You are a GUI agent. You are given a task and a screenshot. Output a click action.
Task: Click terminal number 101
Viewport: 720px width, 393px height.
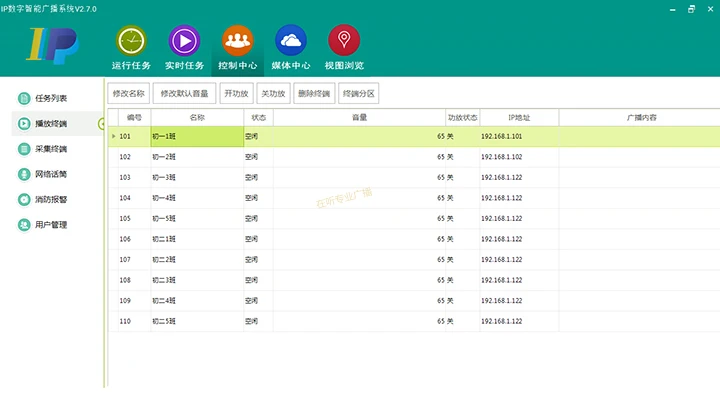[125, 136]
